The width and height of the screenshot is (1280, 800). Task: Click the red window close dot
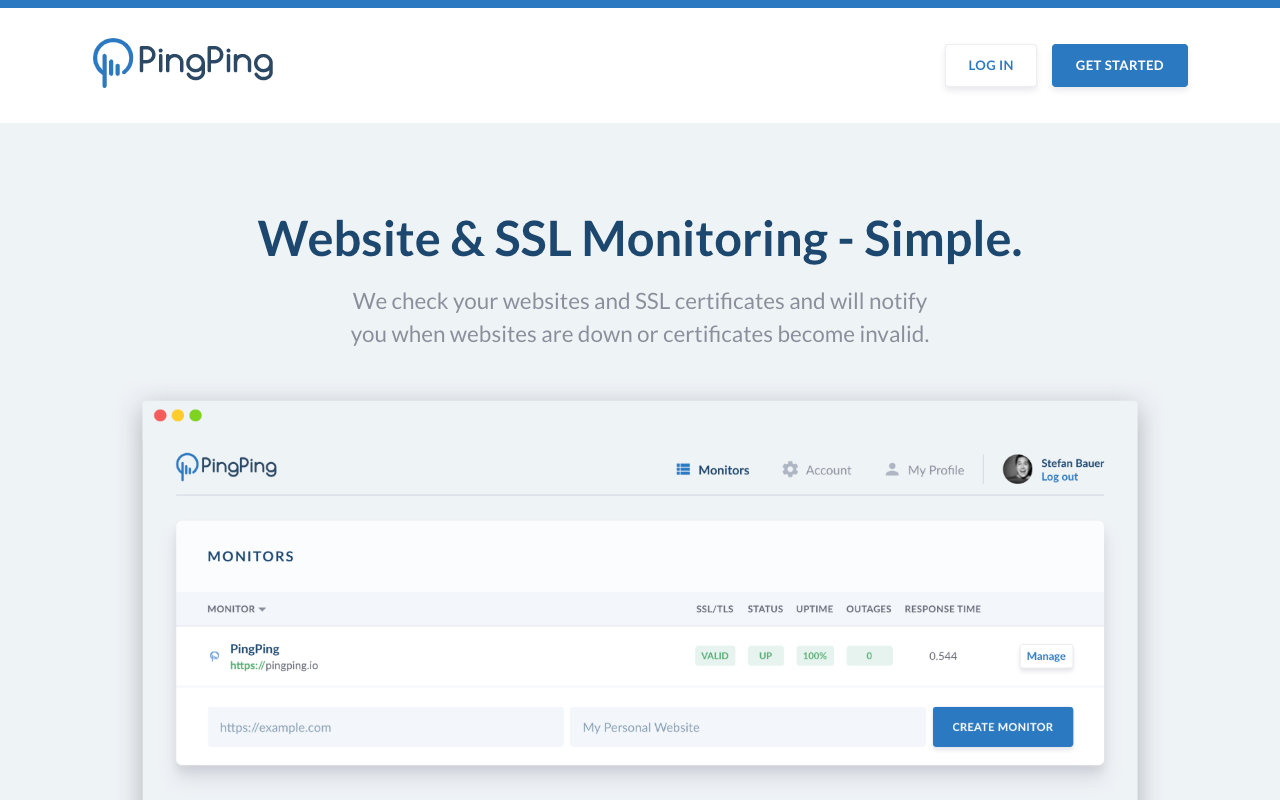click(160, 415)
